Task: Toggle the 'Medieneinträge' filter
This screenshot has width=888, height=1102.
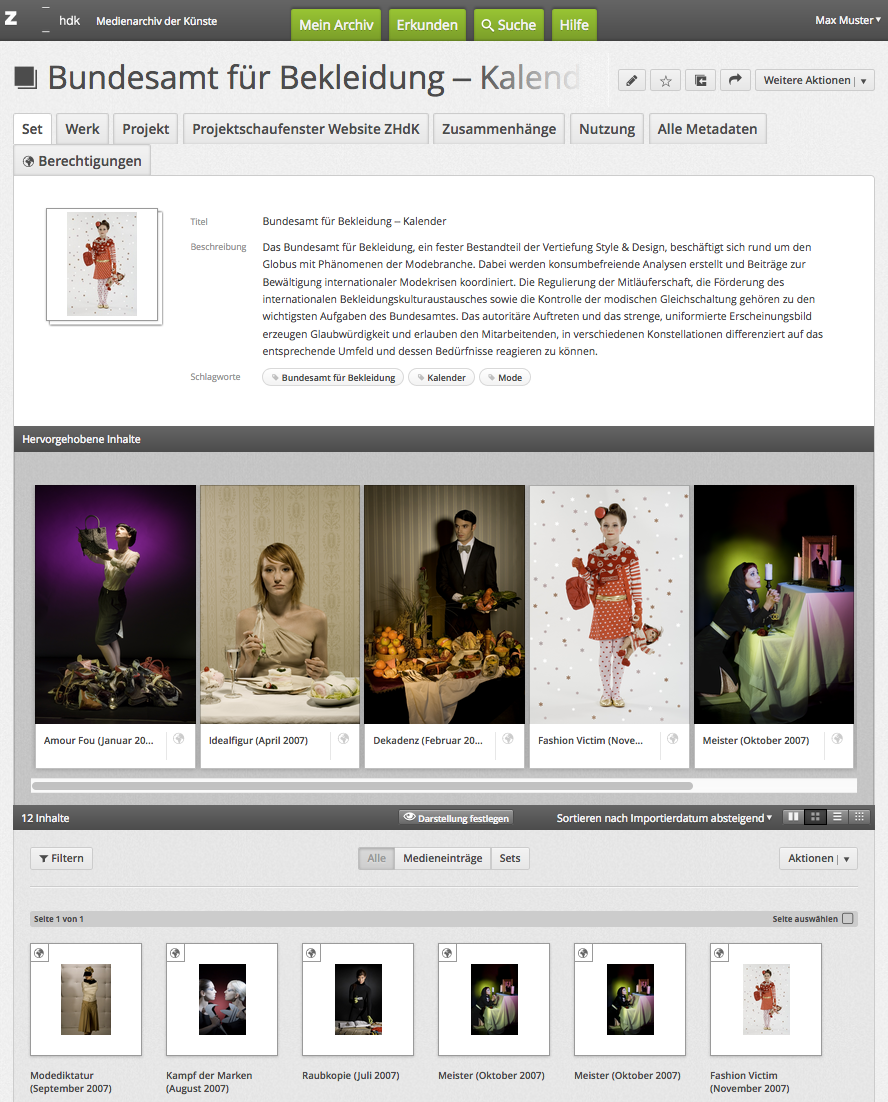Action: [x=442, y=858]
